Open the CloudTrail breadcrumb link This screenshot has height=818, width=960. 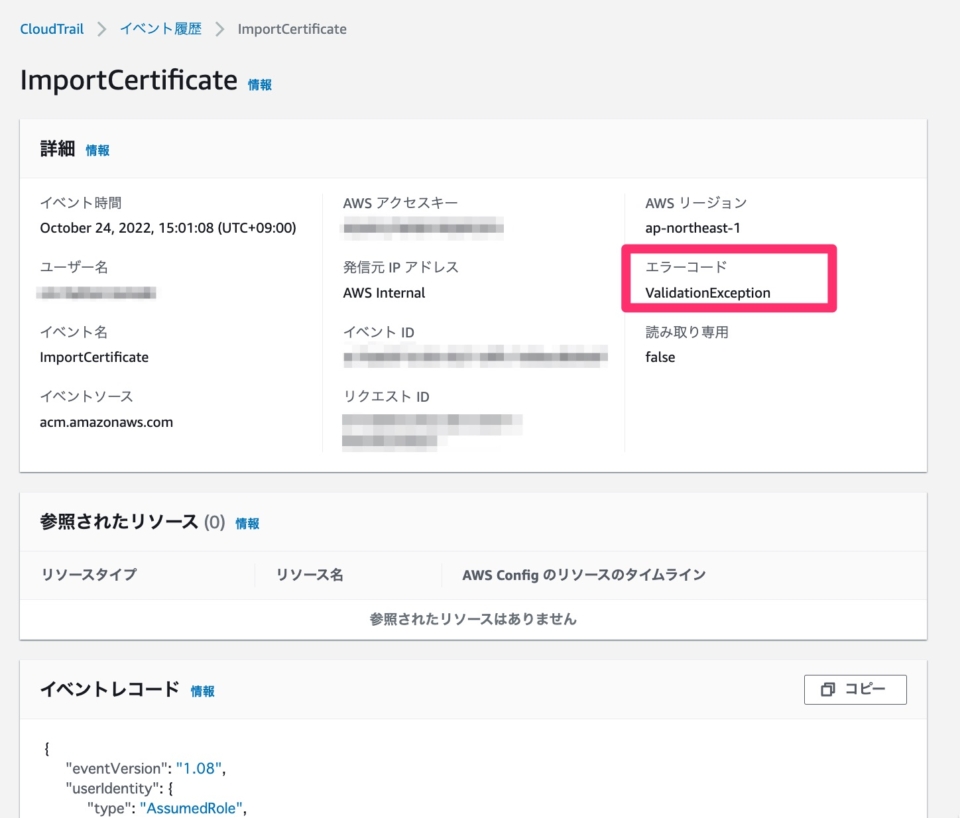click(x=51, y=29)
